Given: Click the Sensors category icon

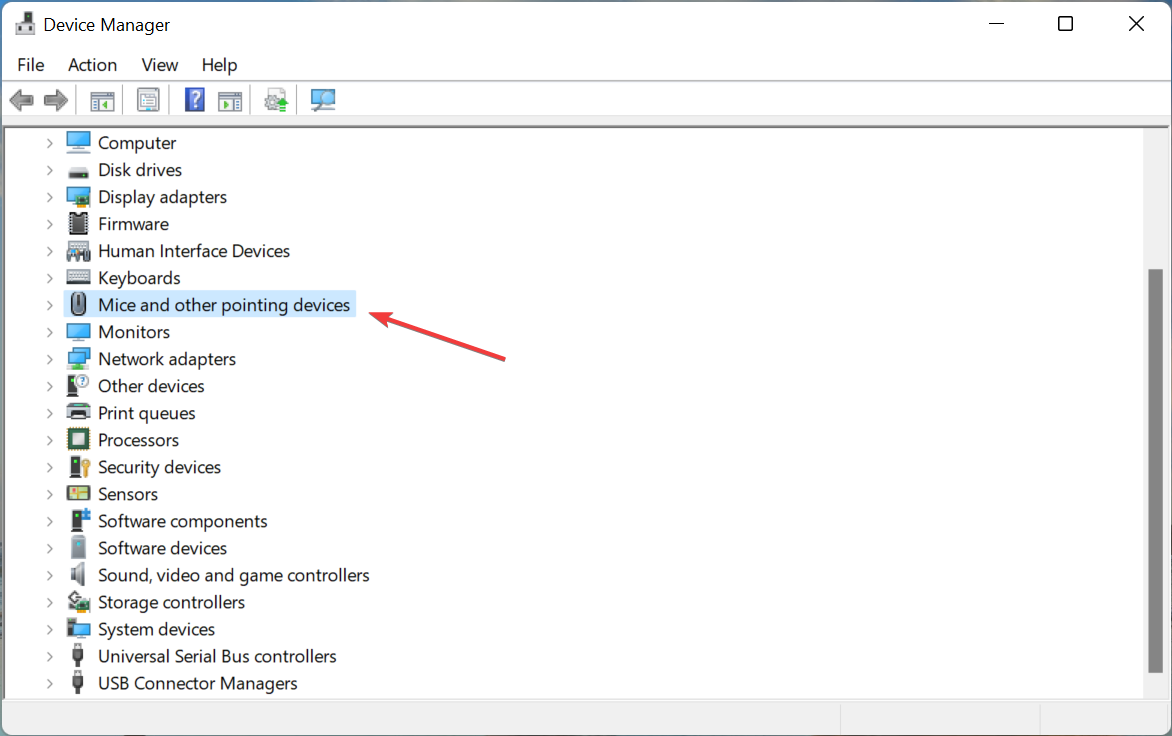Looking at the screenshot, I should pyautogui.click(x=78, y=493).
